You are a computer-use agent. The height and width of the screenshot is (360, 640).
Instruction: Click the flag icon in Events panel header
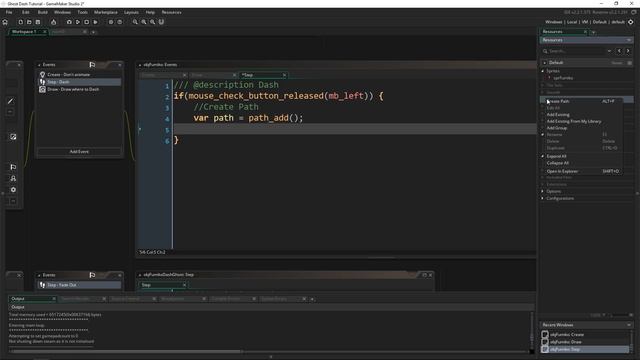click(92, 64)
